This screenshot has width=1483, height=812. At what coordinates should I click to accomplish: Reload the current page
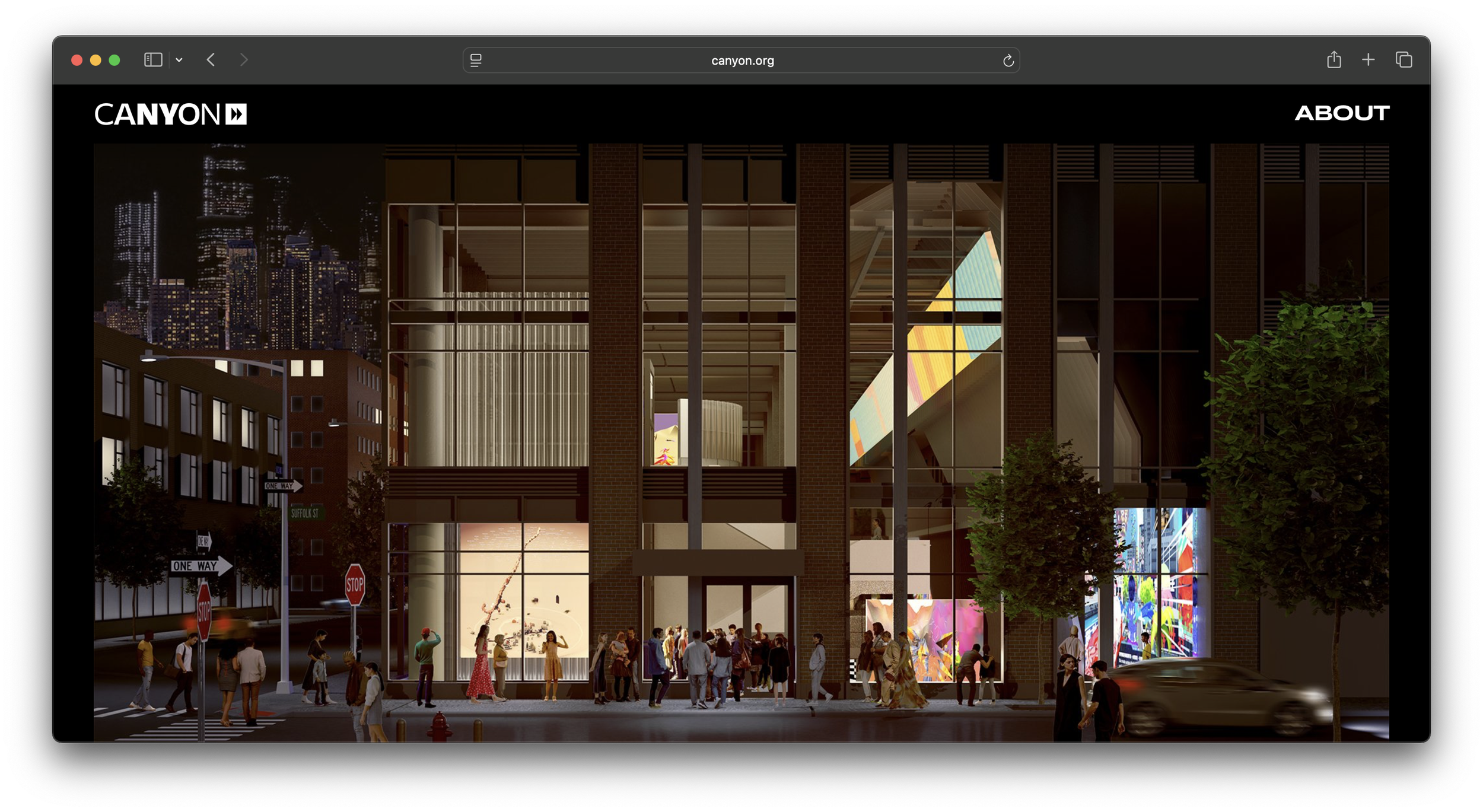pos(1008,60)
